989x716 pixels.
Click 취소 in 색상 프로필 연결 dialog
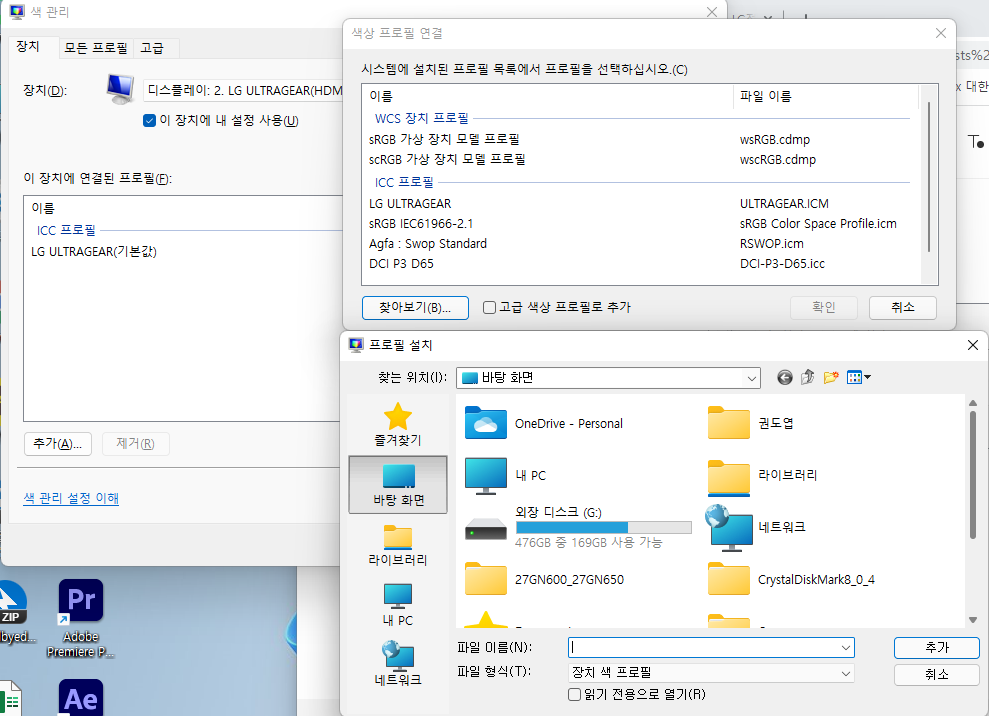click(903, 308)
